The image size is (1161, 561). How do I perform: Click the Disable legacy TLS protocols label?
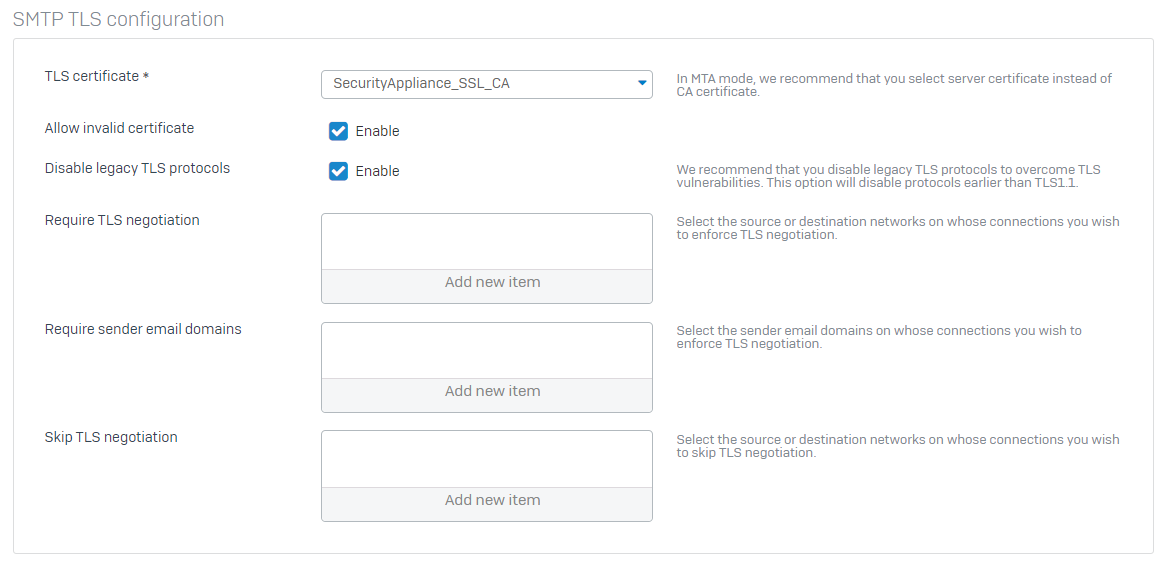tap(137, 168)
